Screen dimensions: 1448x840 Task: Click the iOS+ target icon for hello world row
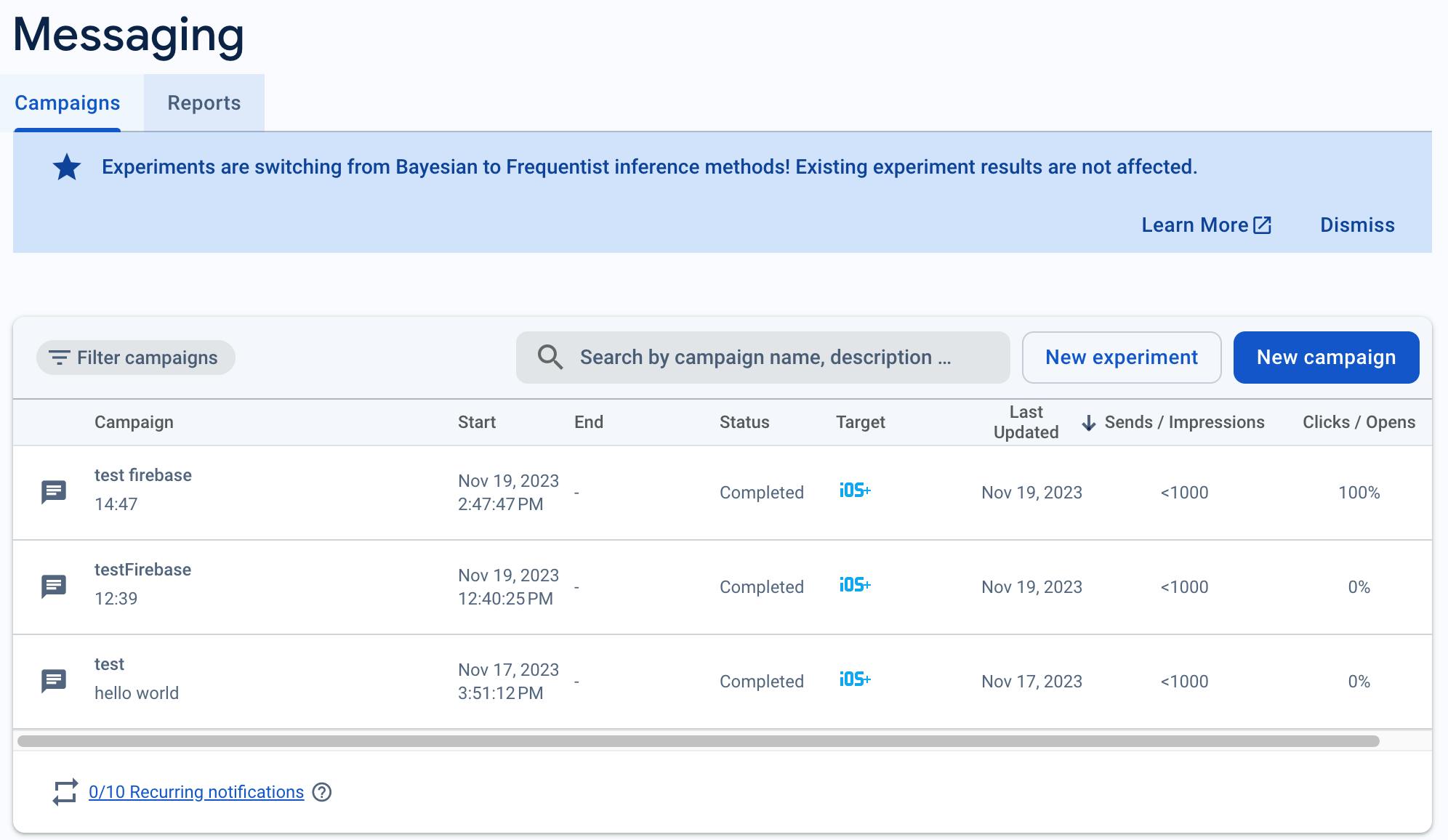(855, 680)
